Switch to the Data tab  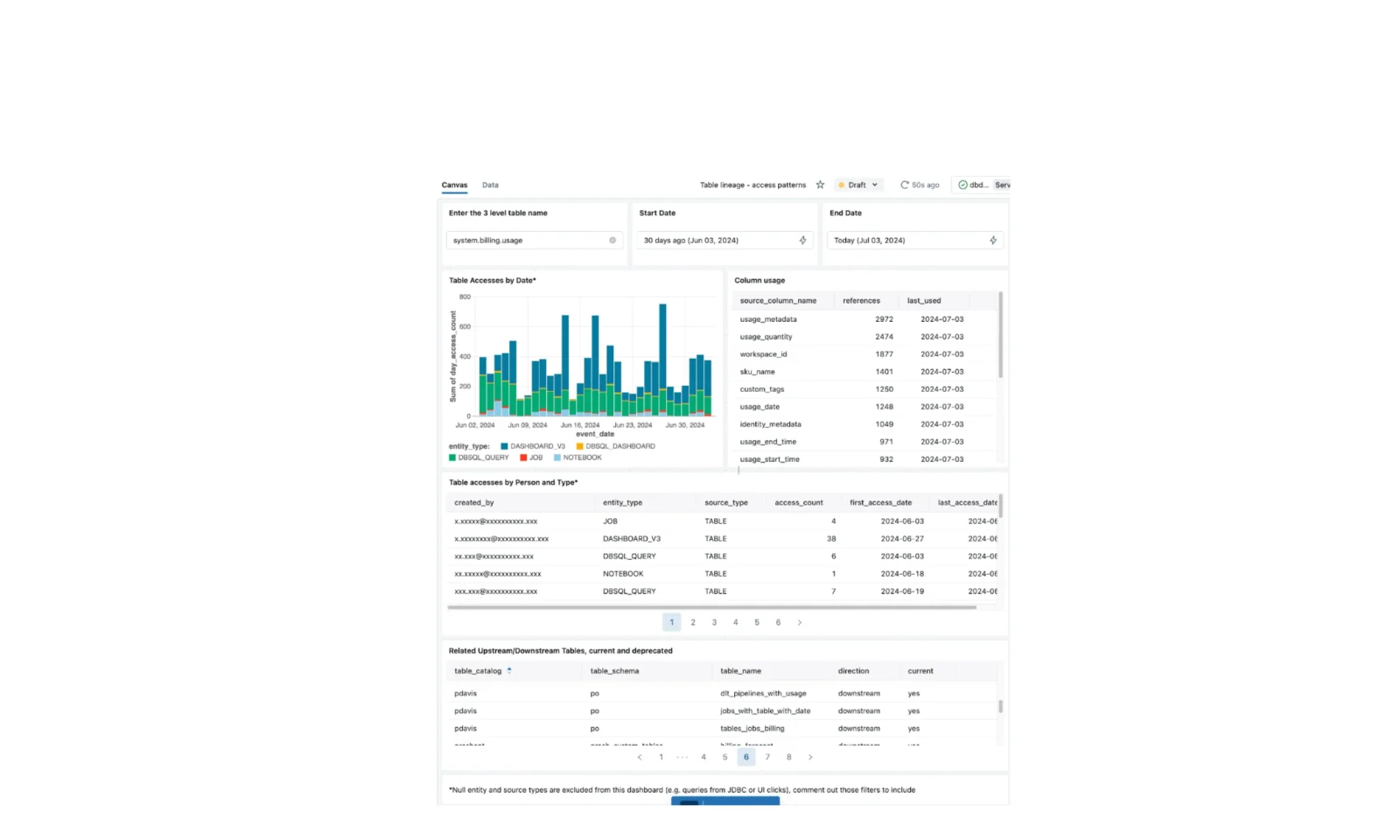pos(490,185)
